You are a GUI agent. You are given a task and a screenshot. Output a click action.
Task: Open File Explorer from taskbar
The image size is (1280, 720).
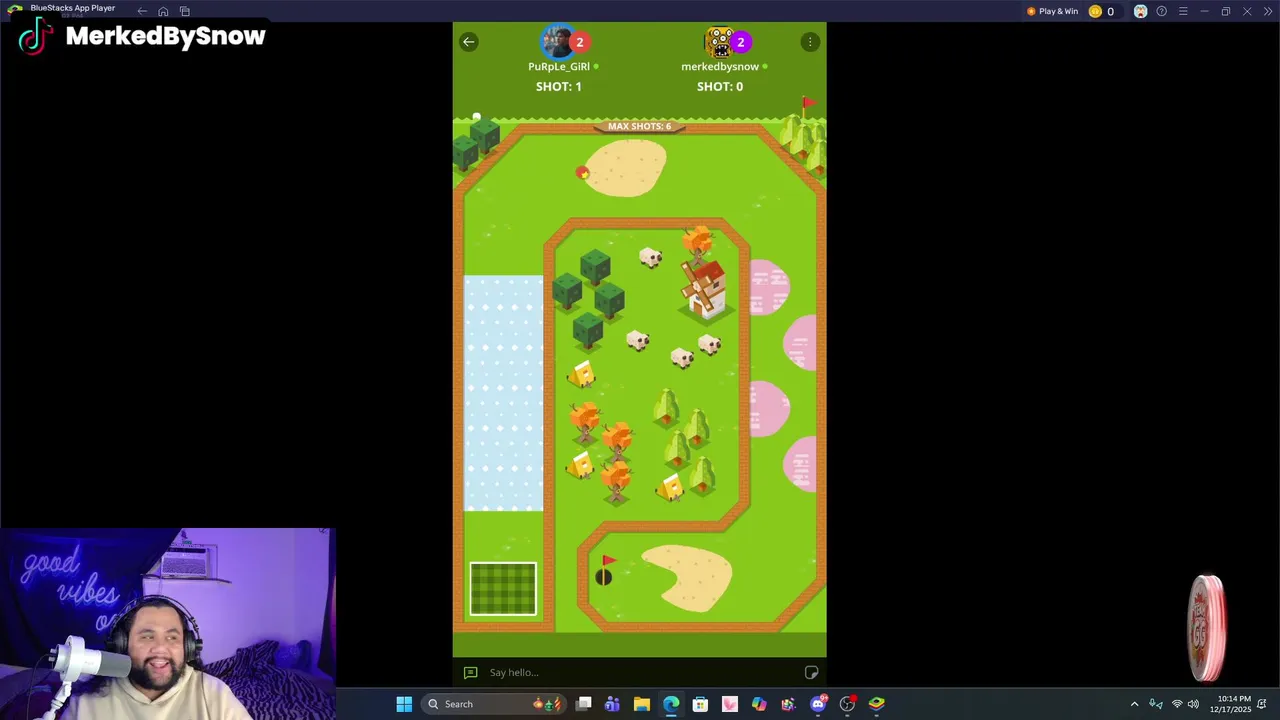point(642,704)
